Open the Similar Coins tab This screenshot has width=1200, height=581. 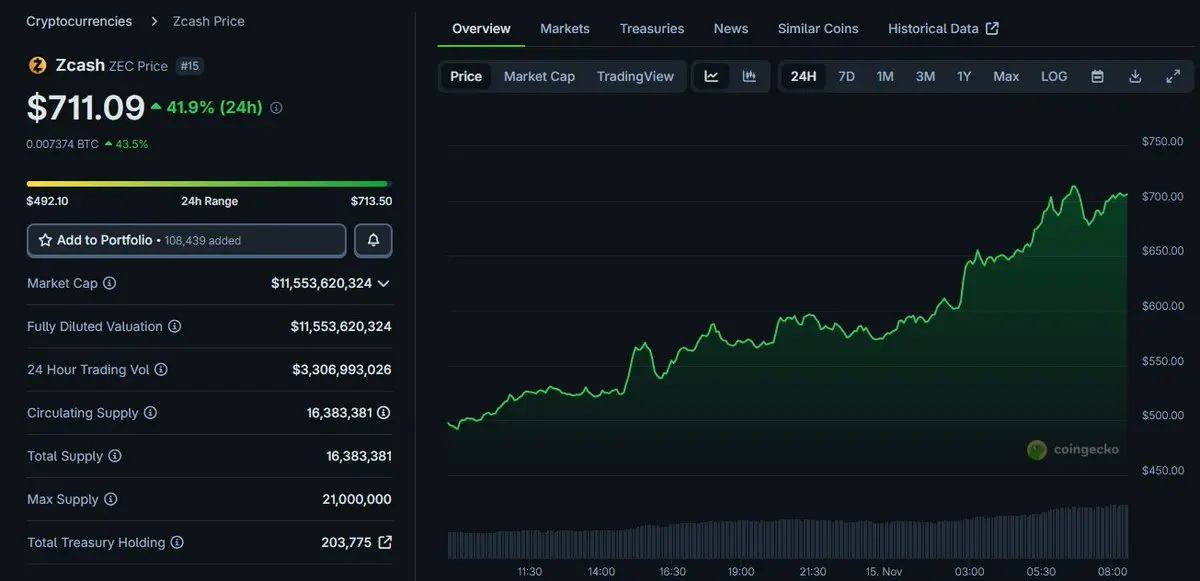pyautogui.click(x=818, y=28)
